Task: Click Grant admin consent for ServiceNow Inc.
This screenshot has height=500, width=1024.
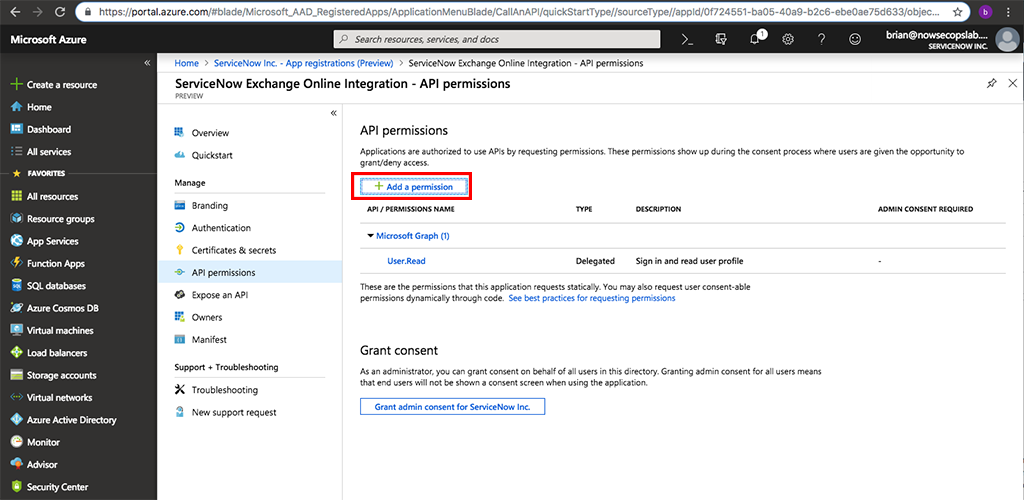Action: (x=452, y=407)
